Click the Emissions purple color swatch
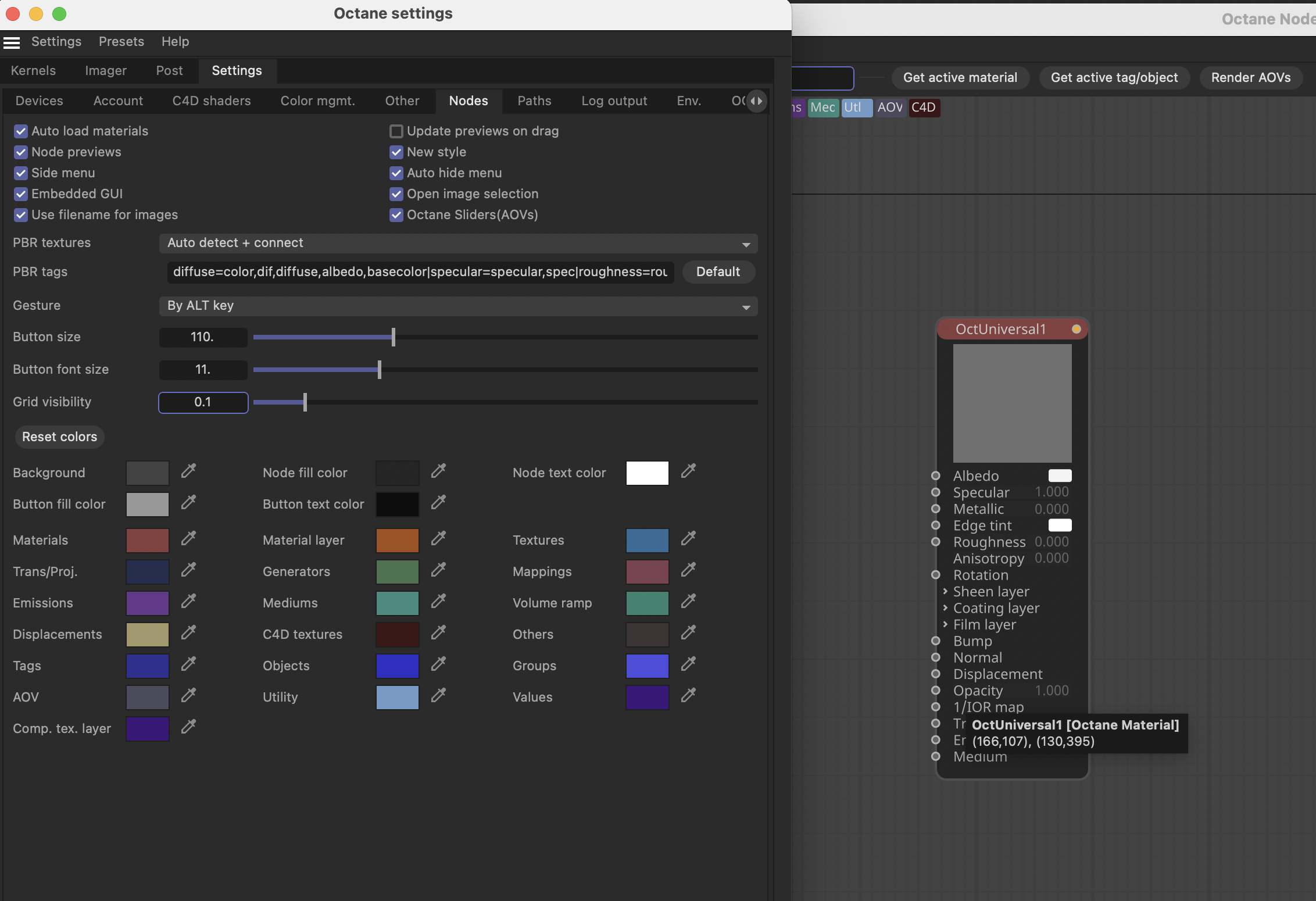This screenshot has width=1316, height=901. [148, 603]
